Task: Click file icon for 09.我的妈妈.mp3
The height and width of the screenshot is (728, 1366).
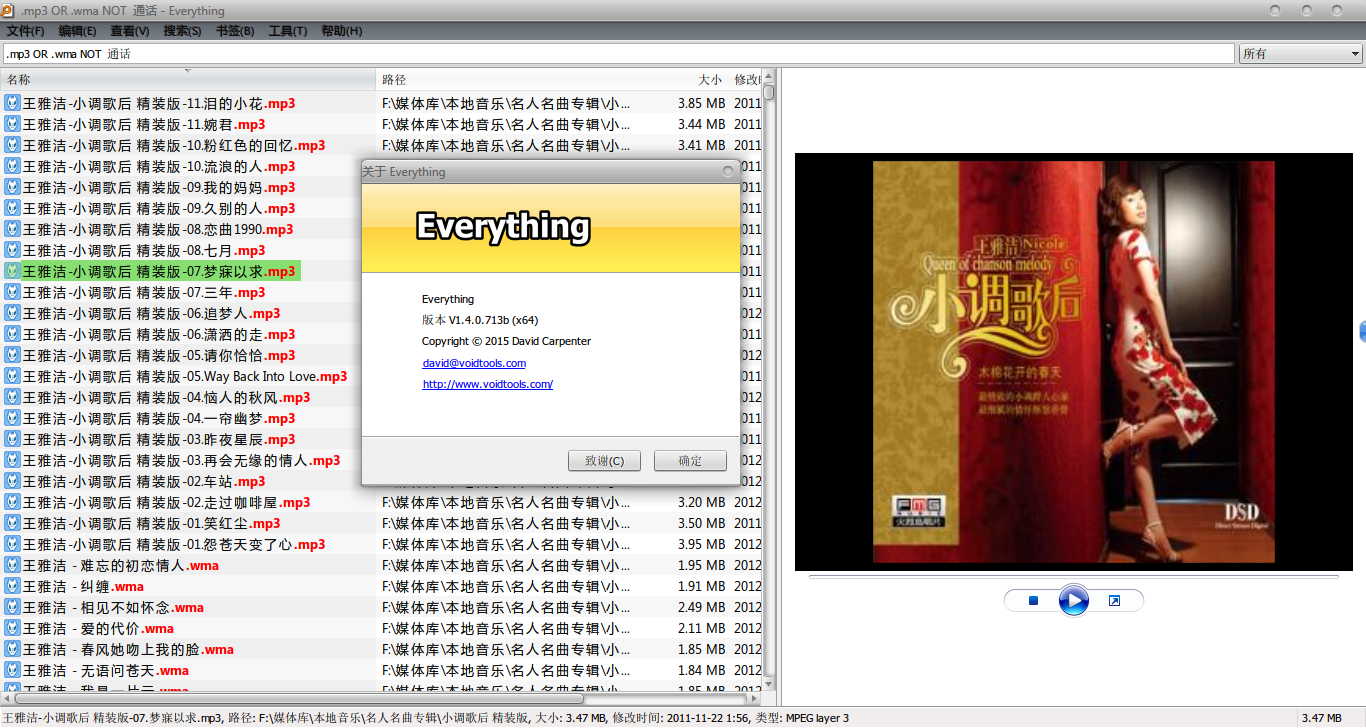Action: point(12,187)
